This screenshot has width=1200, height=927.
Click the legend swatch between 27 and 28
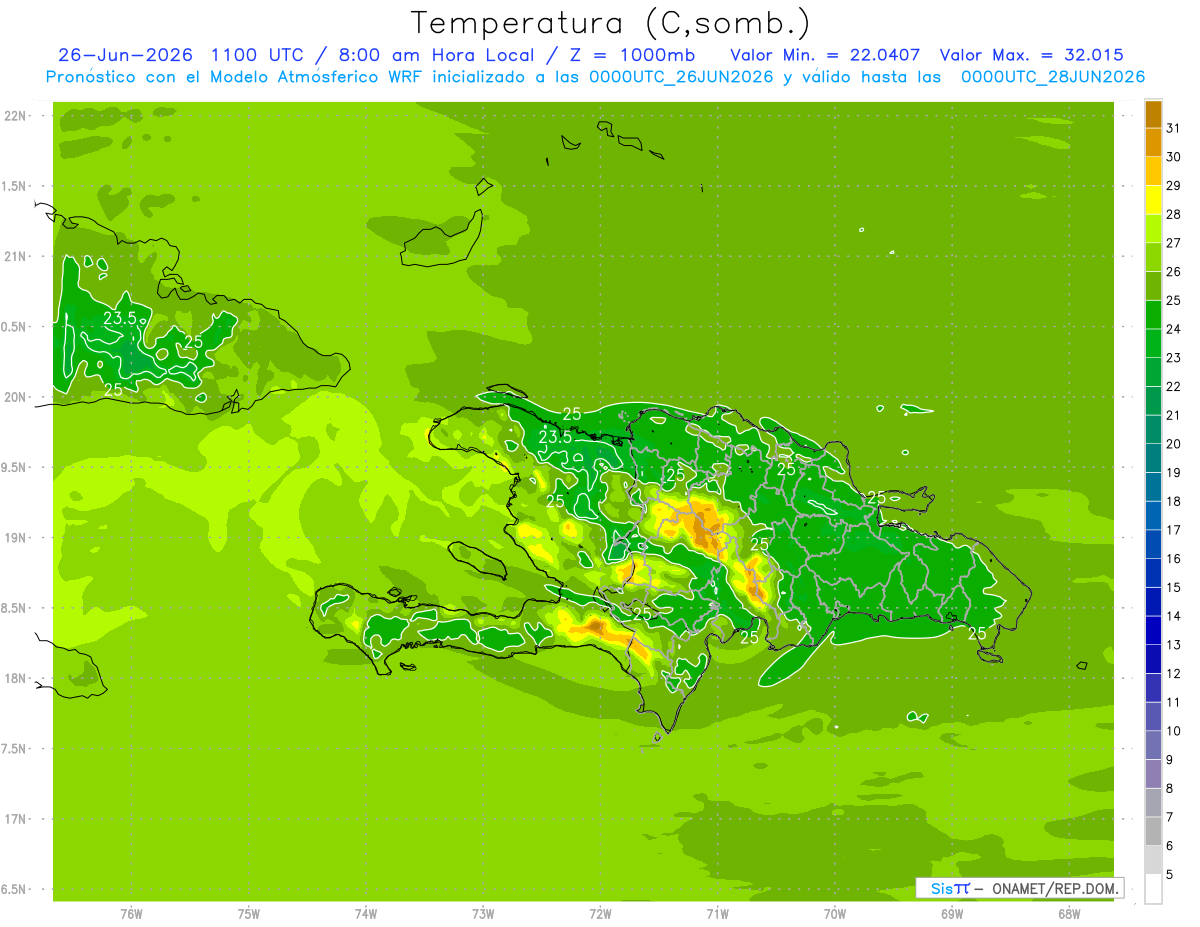coord(1153,228)
